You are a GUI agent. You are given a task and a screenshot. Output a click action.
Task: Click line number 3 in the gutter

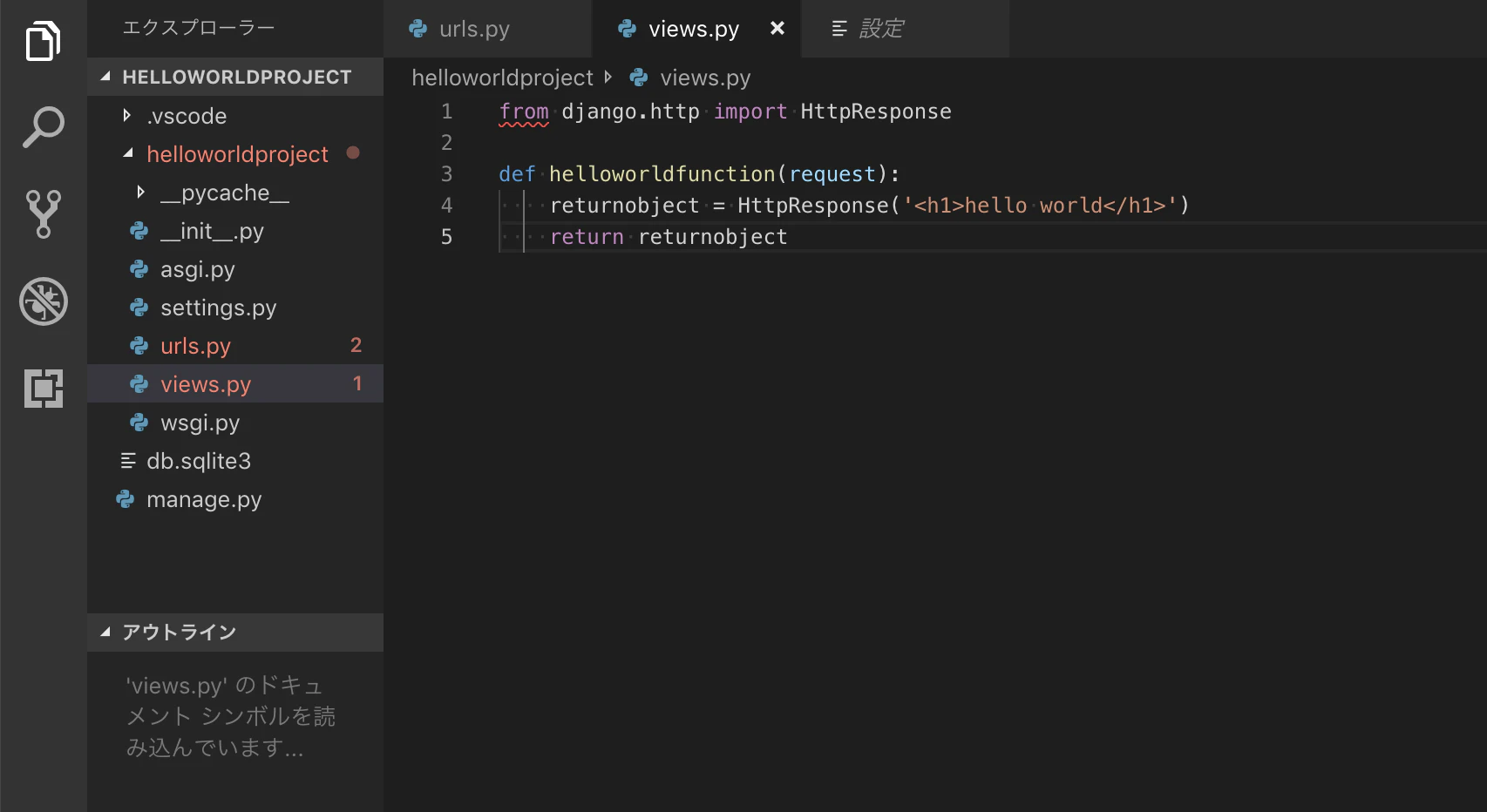coord(446,174)
